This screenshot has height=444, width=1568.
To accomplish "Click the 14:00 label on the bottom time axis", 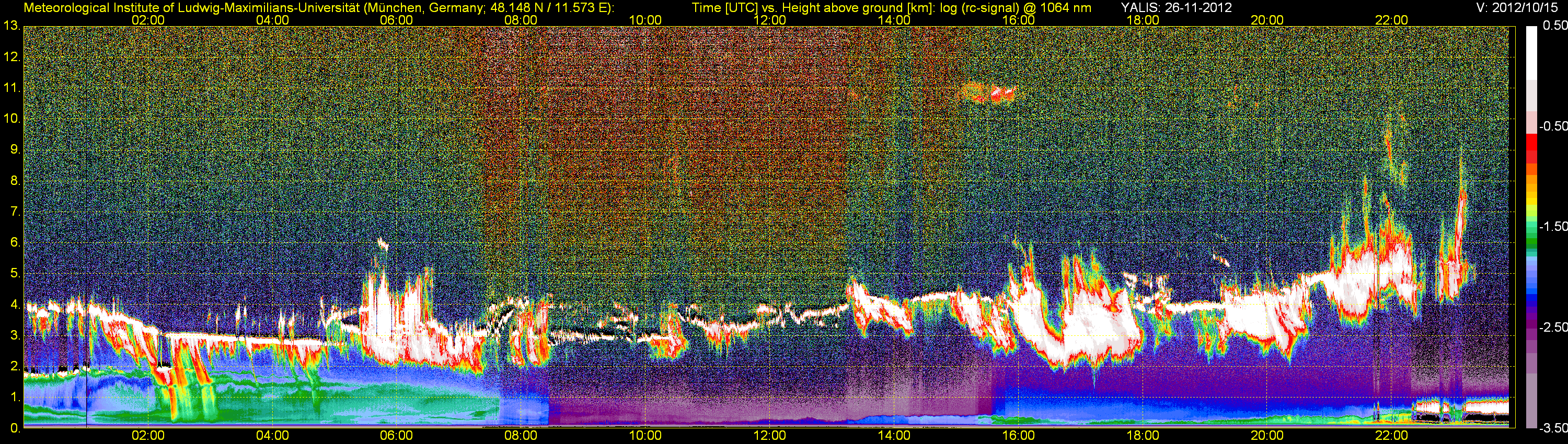I will tap(894, 436).
